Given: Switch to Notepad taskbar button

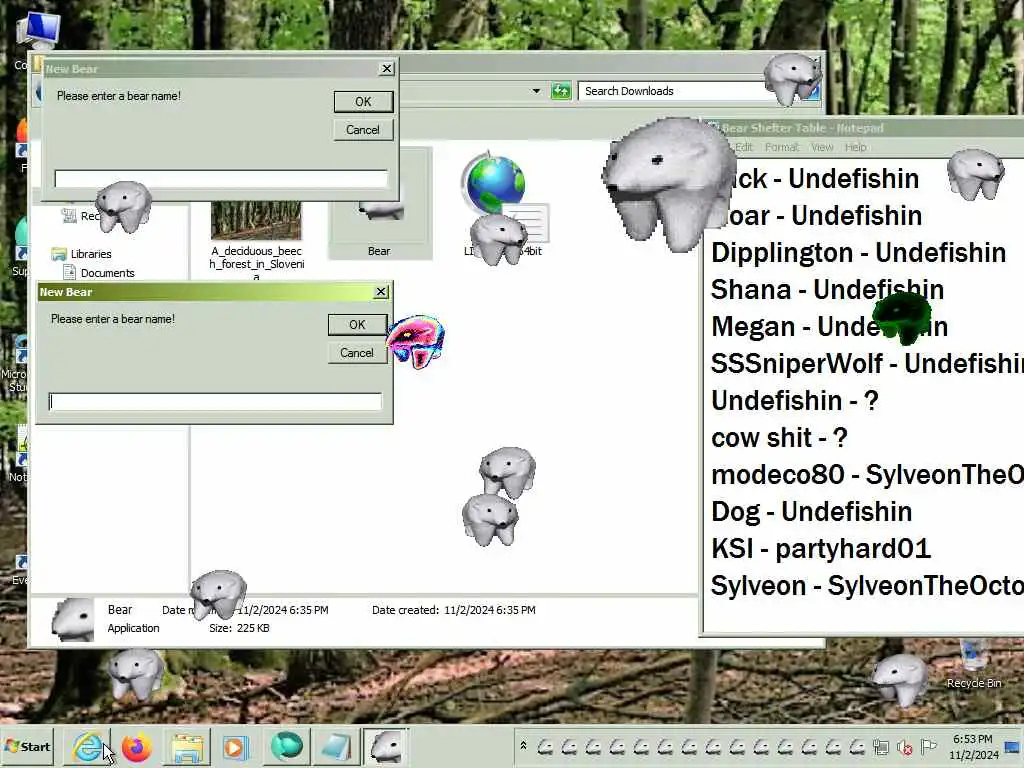Looking at the screenshot, I should pyautogui.click(x=336, y=747).
